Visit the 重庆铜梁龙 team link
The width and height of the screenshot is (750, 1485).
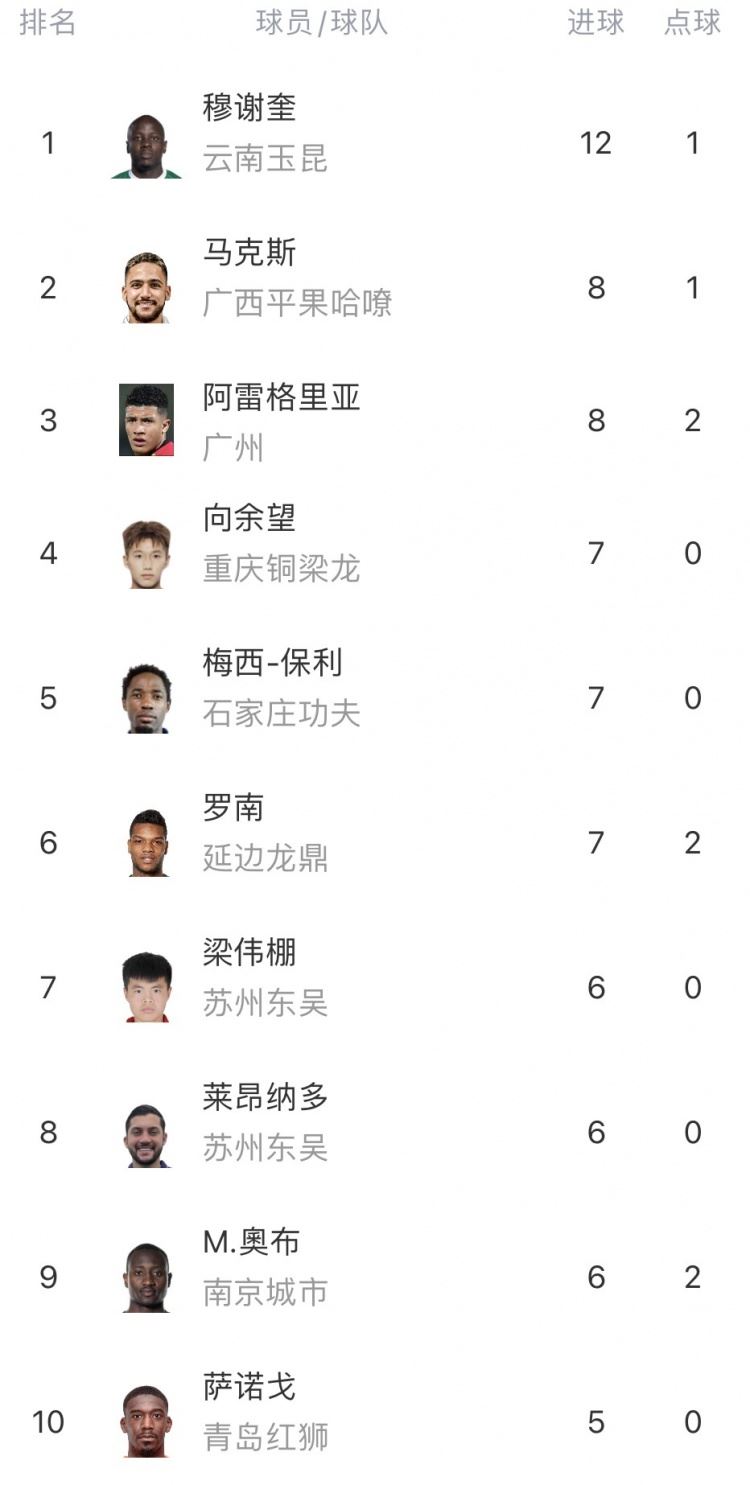pyautogui.click(x=281, y=569)
